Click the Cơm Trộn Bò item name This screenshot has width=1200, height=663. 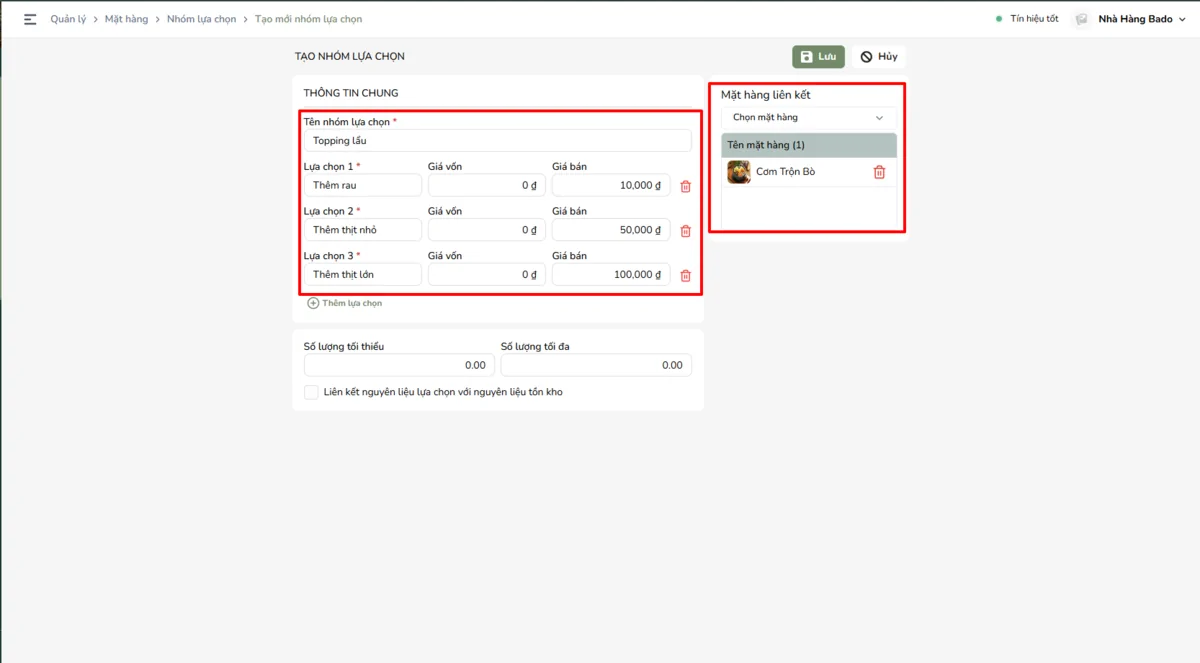785,172
